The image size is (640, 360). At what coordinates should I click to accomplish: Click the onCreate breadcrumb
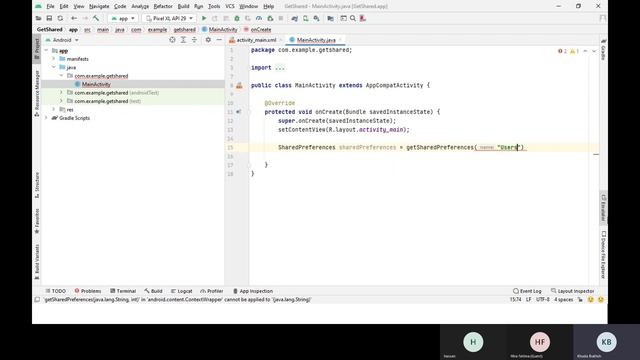click(x=261, y=29)
